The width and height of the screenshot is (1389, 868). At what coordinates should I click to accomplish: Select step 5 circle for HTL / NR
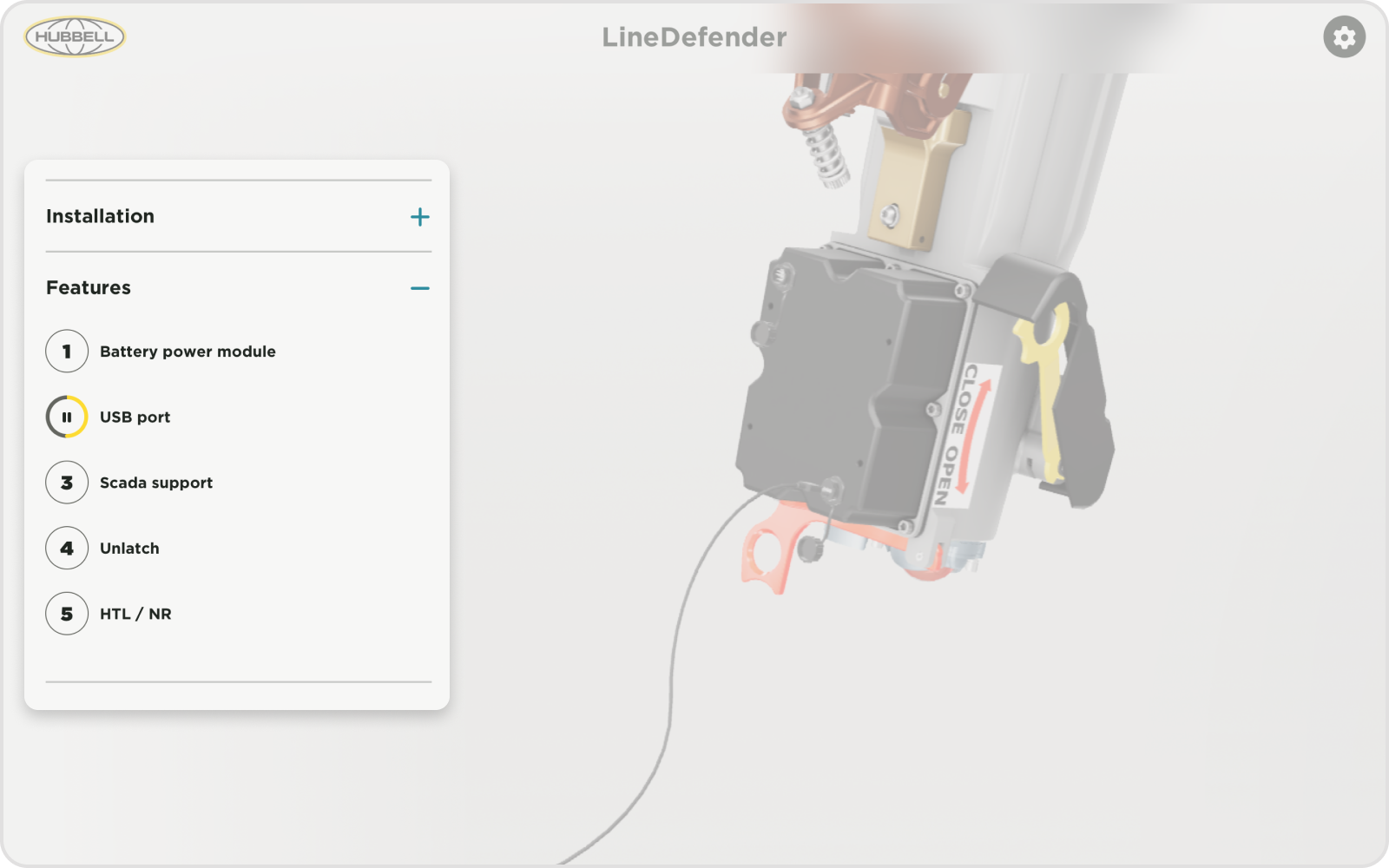[x=67, y=614]
